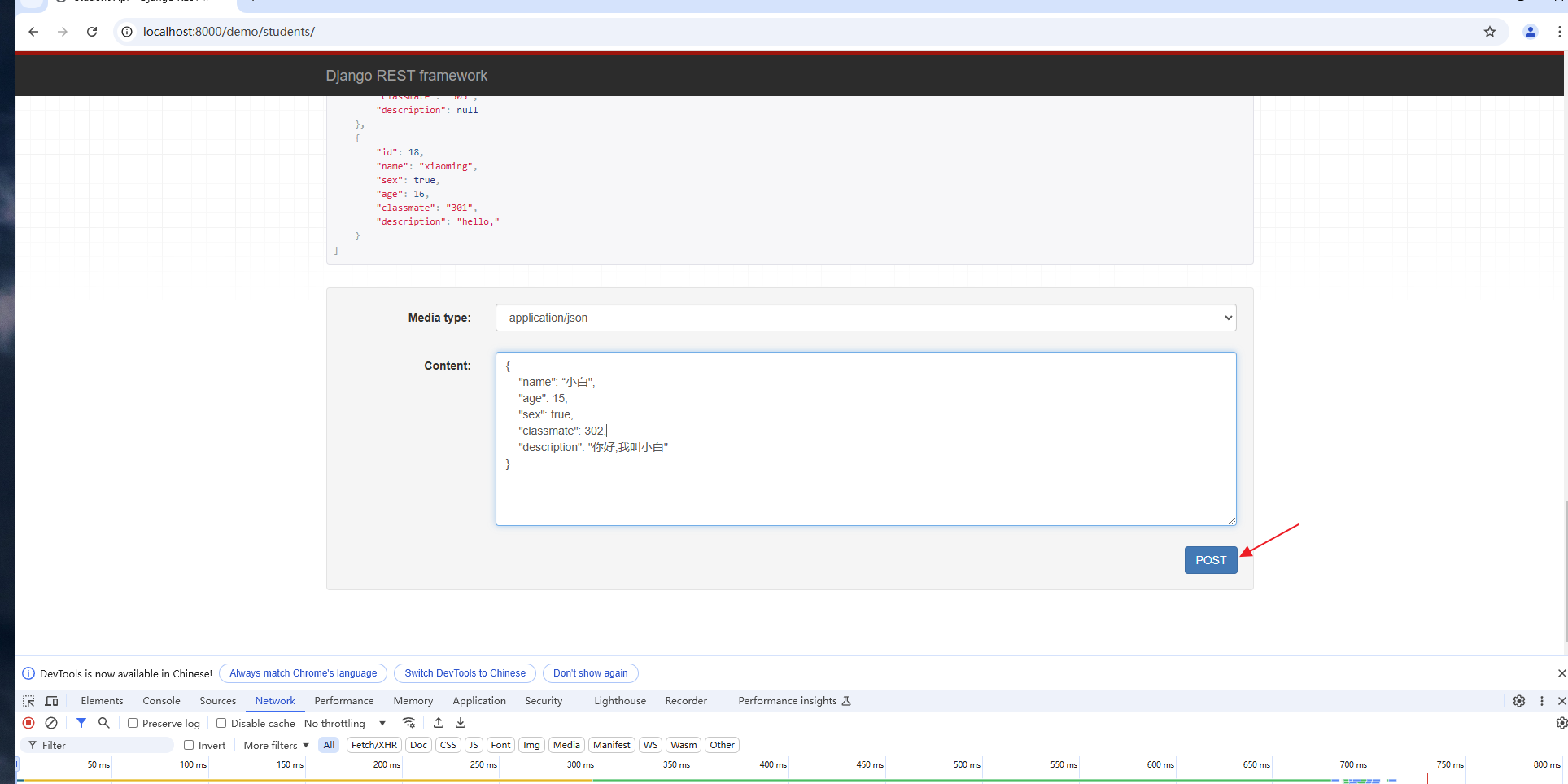This screenshot has height=784, width=1568.
Task: Stop recording the network log
Action: click(28, 723)
